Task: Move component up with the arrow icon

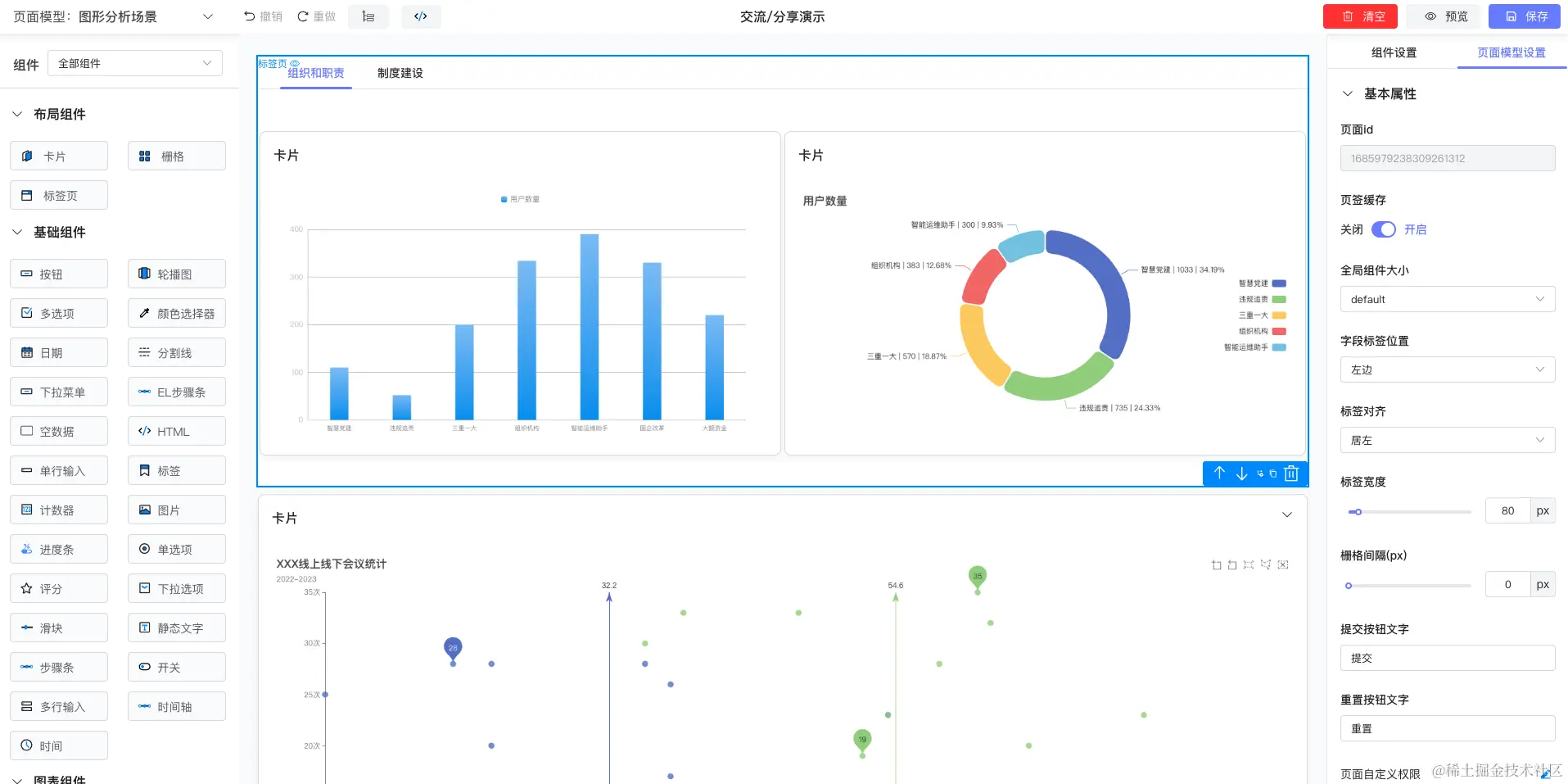Action: (1219, 474)
